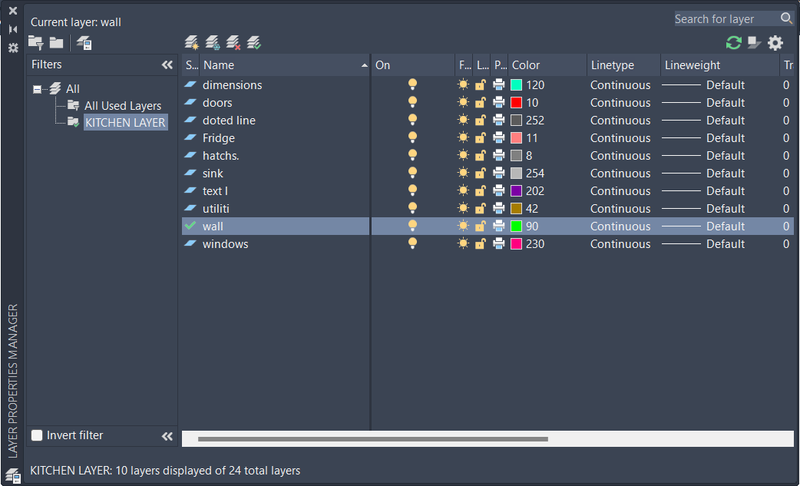Screen dimensions: 800x486
Task: Click the layer manager icon at bottom left
Action: [x=13, y=476]
